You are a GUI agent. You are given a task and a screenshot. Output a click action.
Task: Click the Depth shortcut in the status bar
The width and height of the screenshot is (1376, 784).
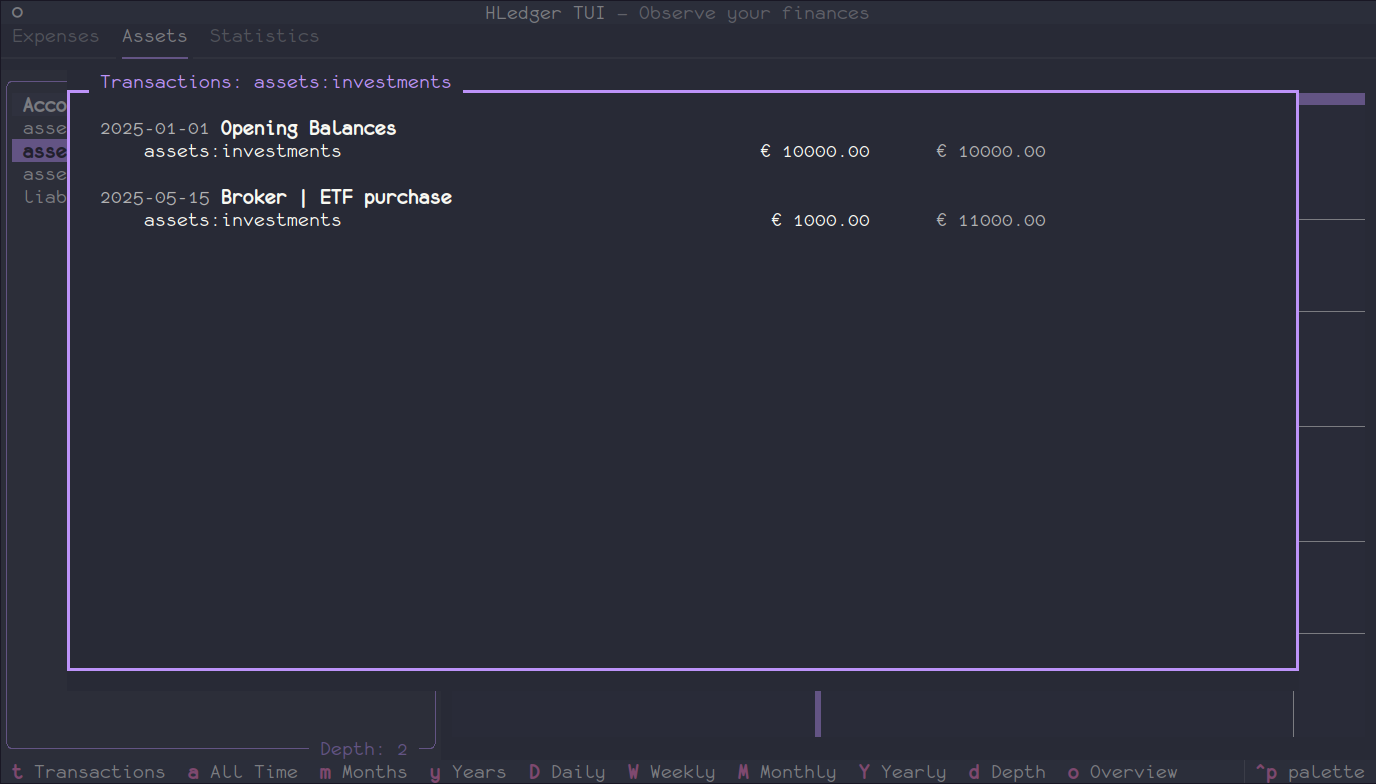pyautogui.click(x=1007, y=771)
